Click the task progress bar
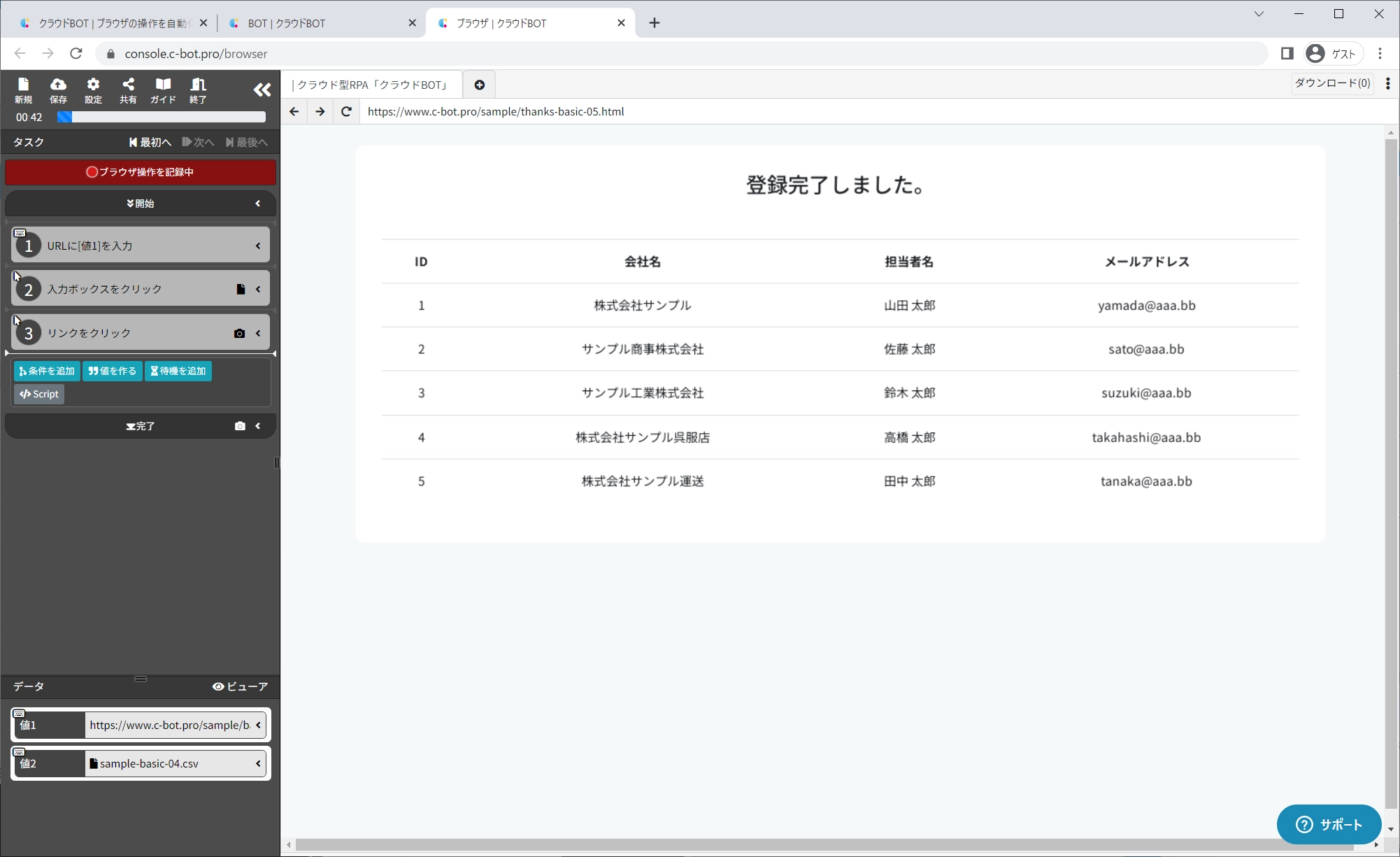Viewport: 1400px width, 857px height. click(161, 117)
